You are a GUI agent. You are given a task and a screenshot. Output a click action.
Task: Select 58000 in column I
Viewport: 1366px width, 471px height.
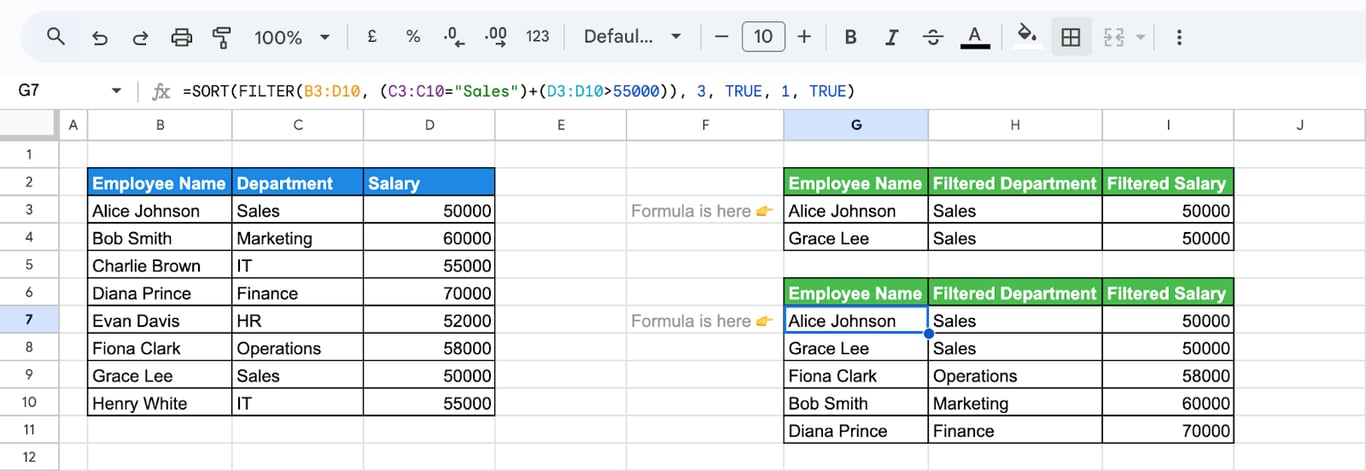(1168, 376)
